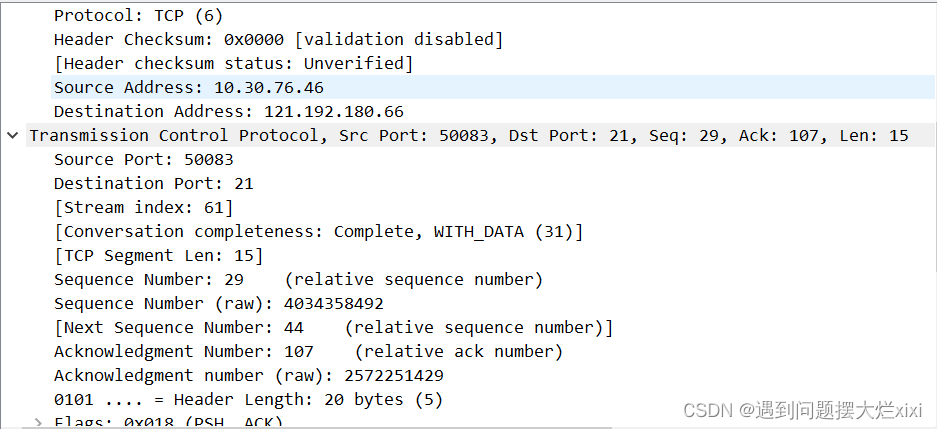Screen dimensions: 937x429
Task: Select the relative Sequence Number 29 row
Action: (x=298, y=280)
